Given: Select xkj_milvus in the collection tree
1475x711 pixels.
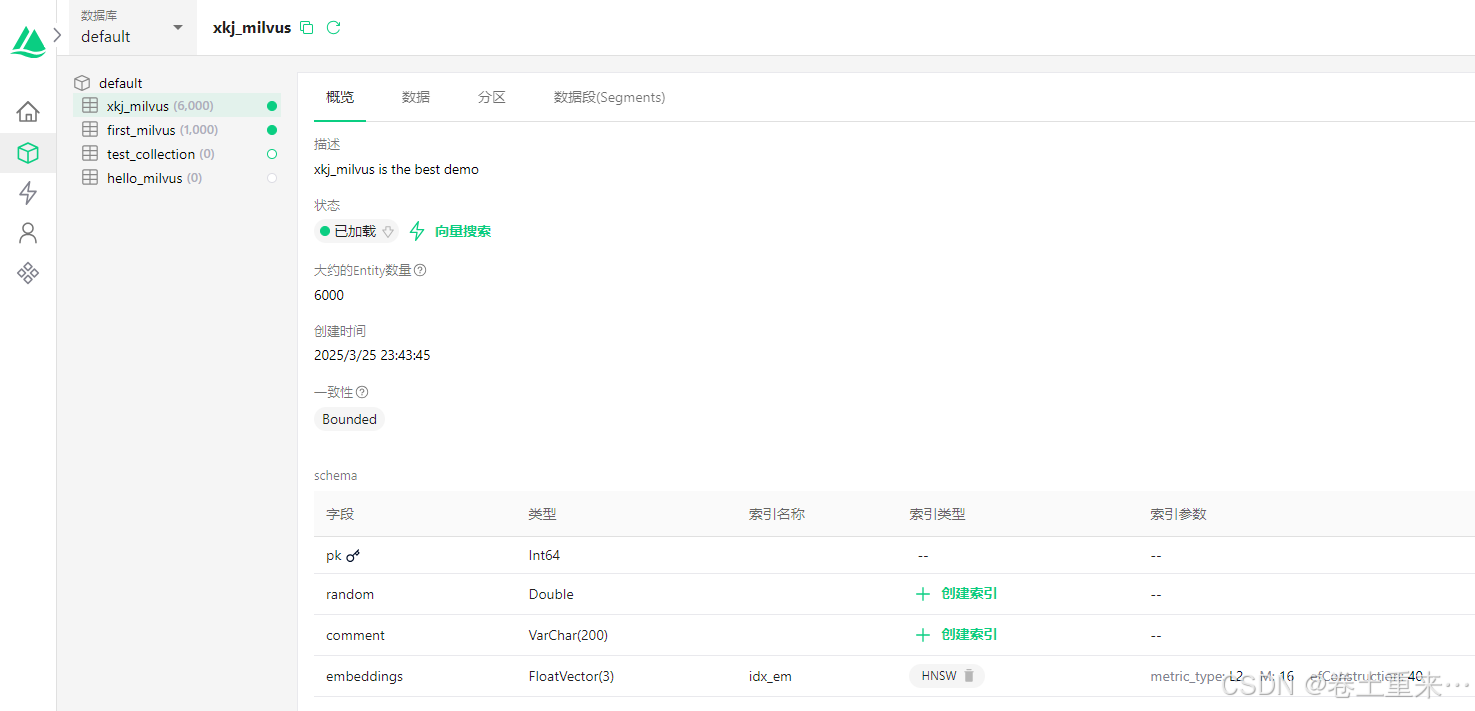Looking at the screenshot, I should (178, 106).
